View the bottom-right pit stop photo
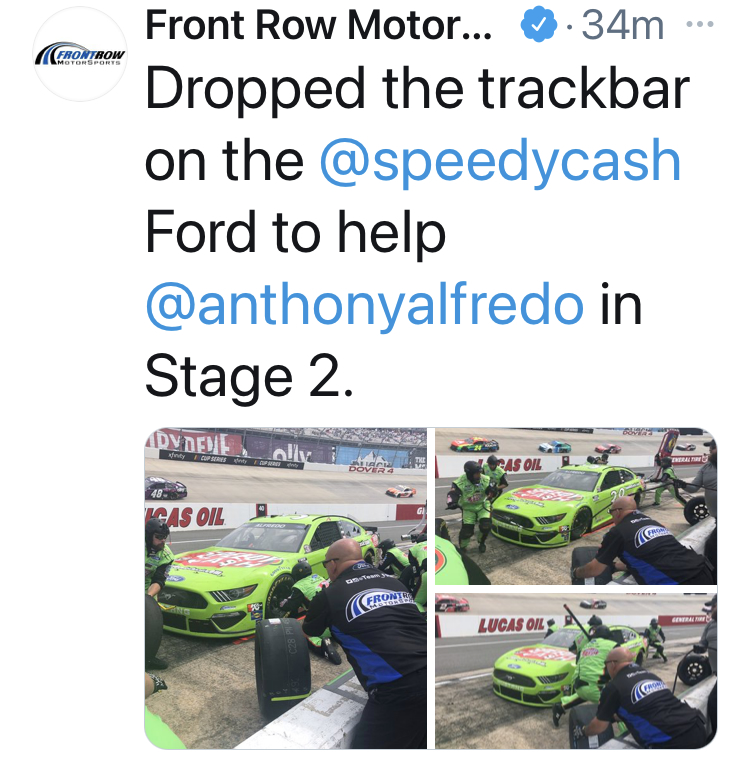Screen dimensions: 750x758 [576, 671]
